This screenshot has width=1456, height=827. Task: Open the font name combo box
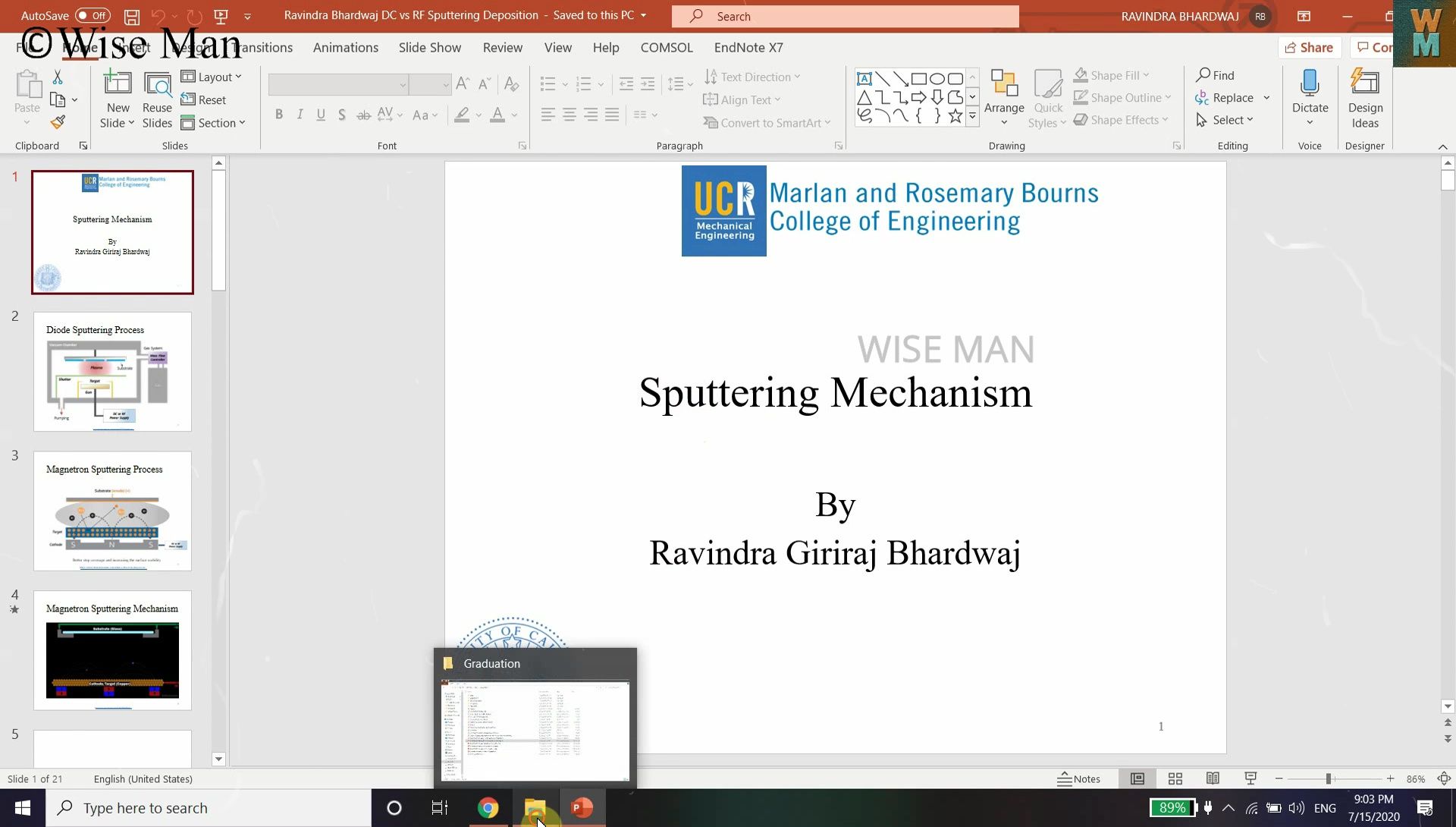click(338, 84)
